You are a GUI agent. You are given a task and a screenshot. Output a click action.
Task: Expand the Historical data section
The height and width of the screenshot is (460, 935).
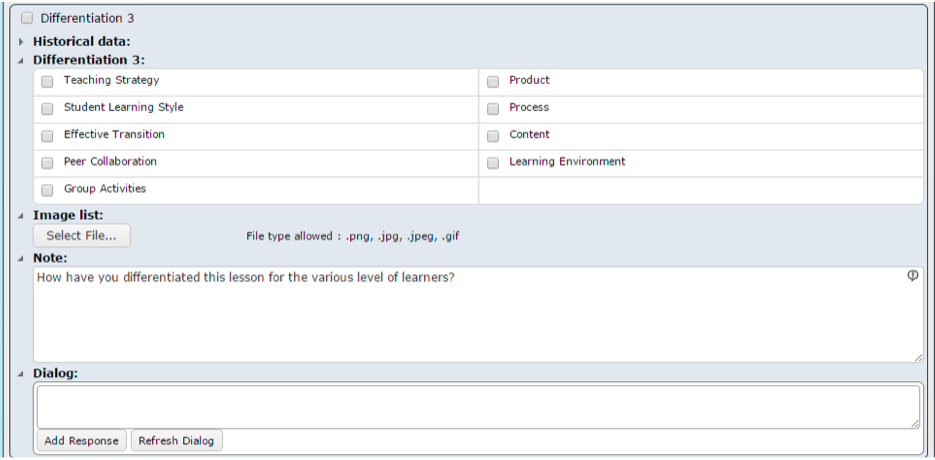pos(21,42)
